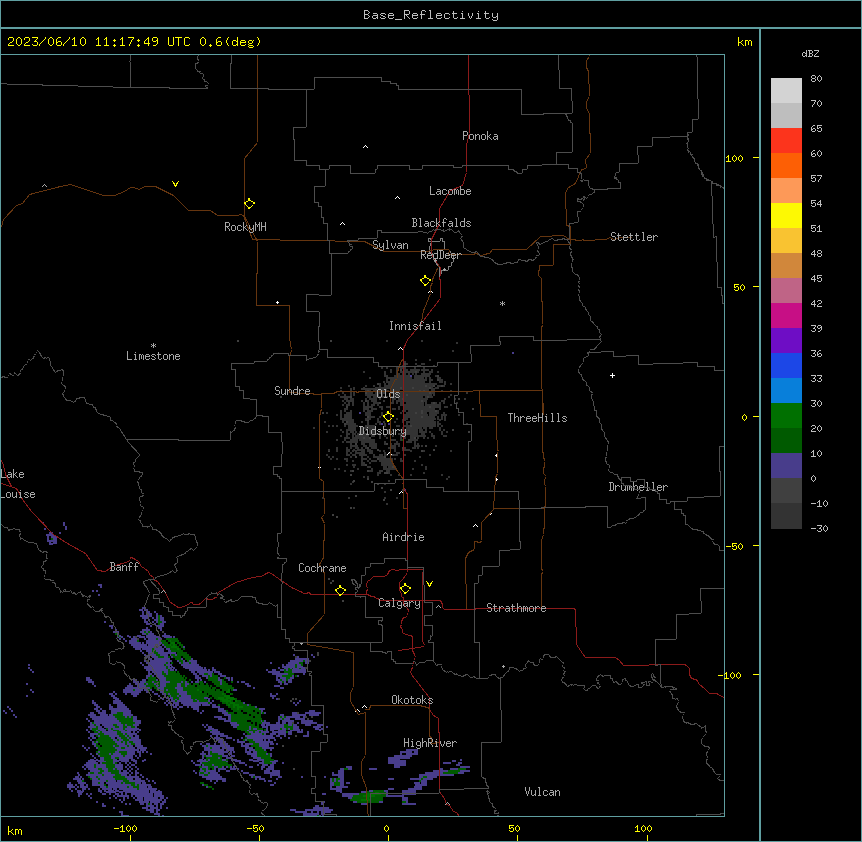Click the yellow radar site marker at Olds
The height and width of the screenshot is (842, 862).
pos(388,416)
